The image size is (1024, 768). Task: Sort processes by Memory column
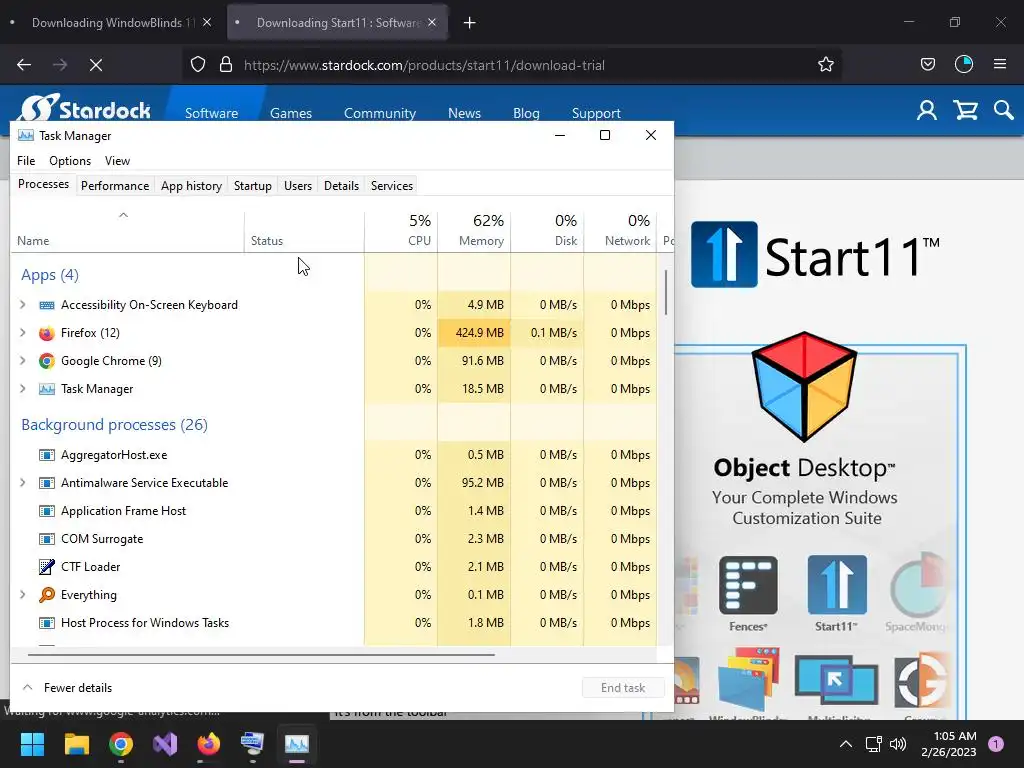point(474,231)
